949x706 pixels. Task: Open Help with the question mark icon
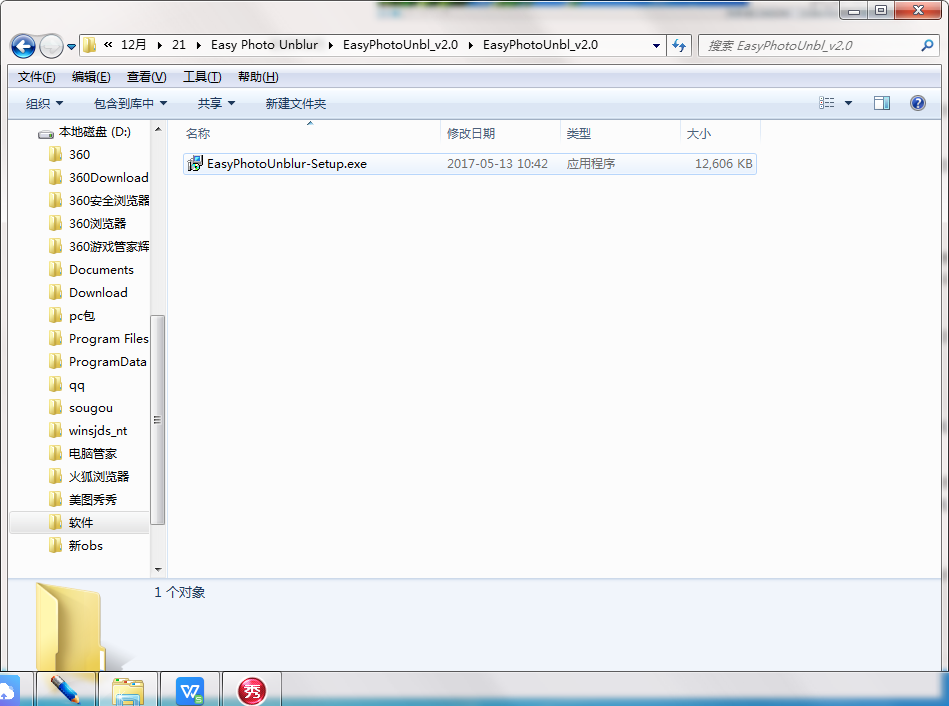(918, 103)
